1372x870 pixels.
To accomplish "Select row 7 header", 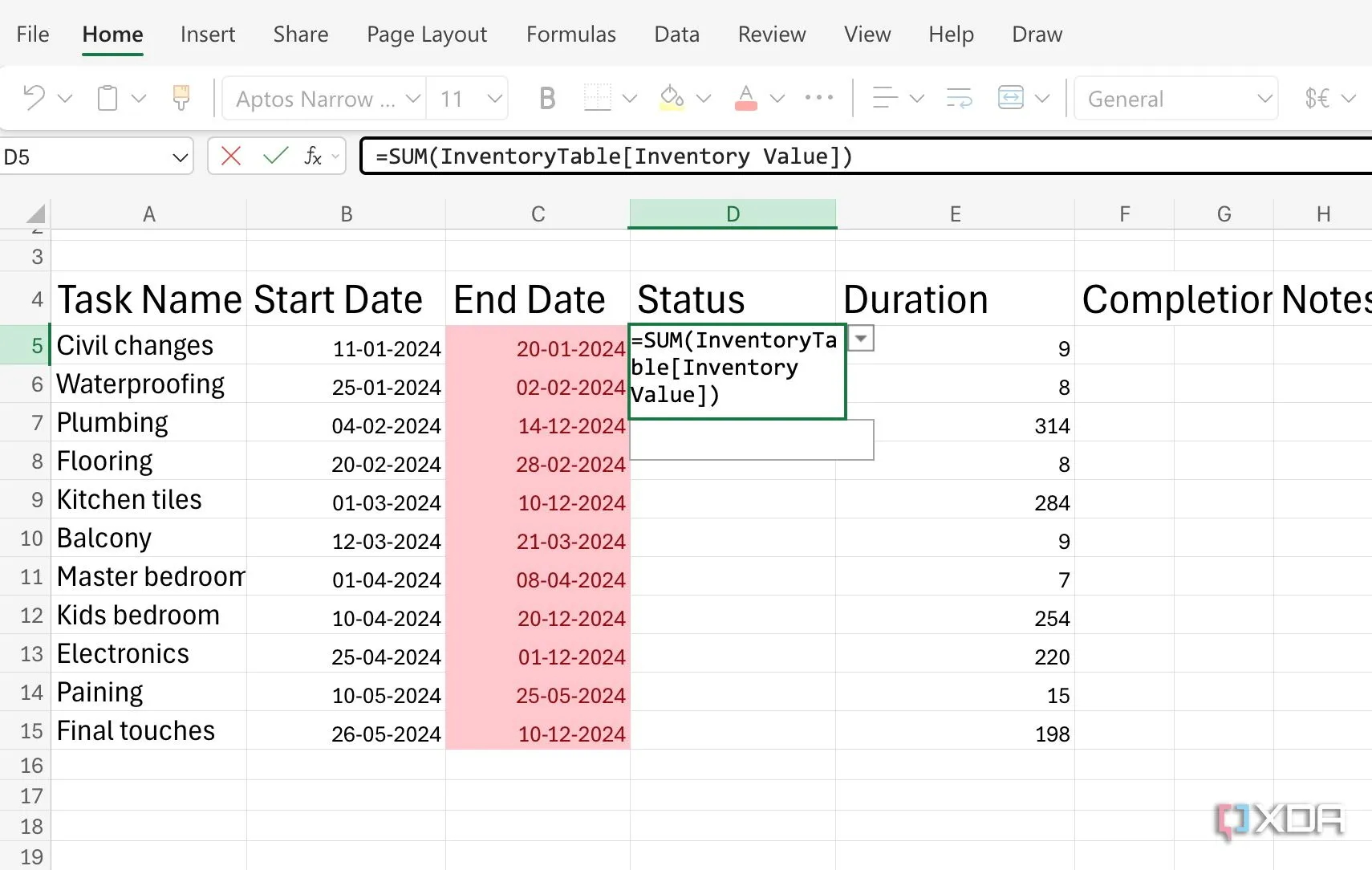I will click(x=25, y=422).
